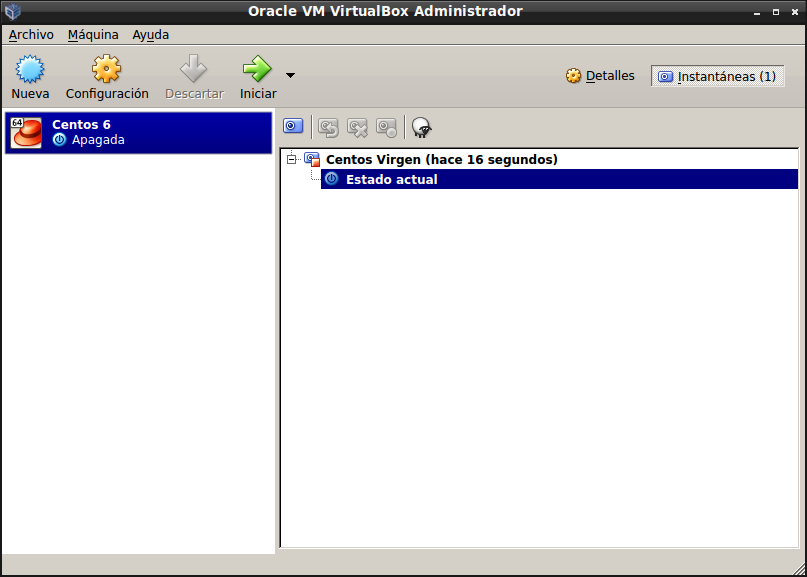
Task: Select the Estado actual item
Action: click(391, 179)
